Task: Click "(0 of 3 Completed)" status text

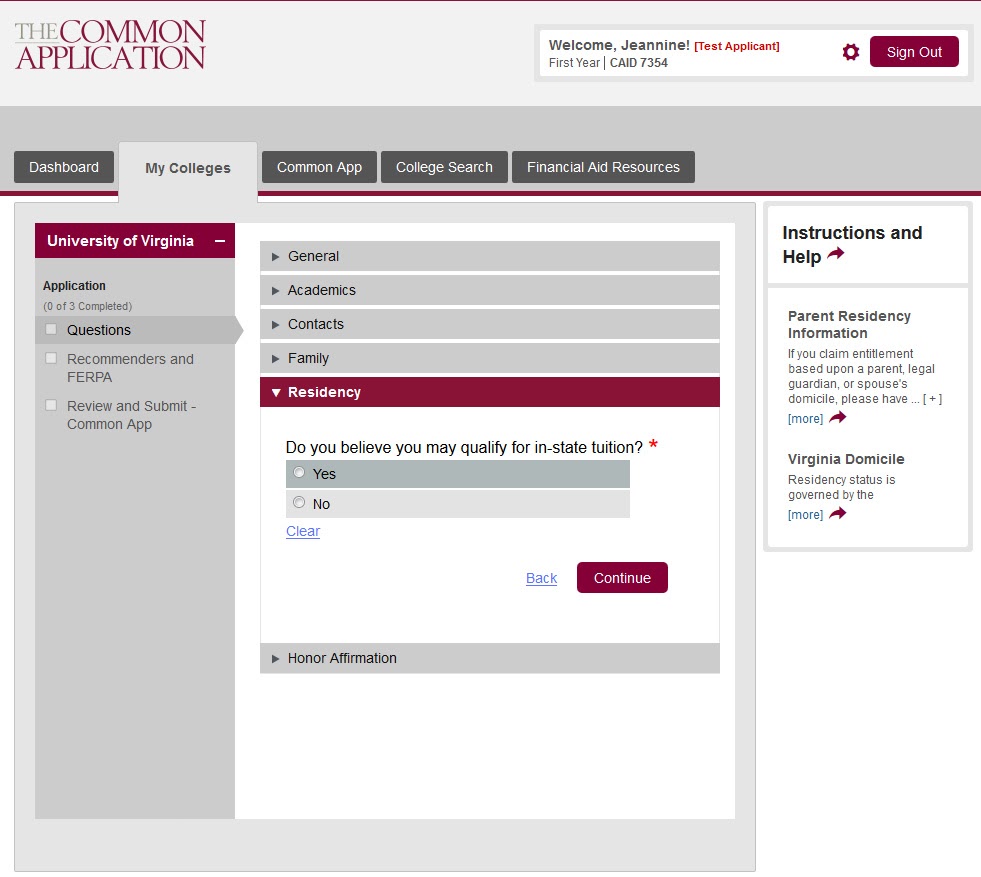Action: [x=88, y=306]
